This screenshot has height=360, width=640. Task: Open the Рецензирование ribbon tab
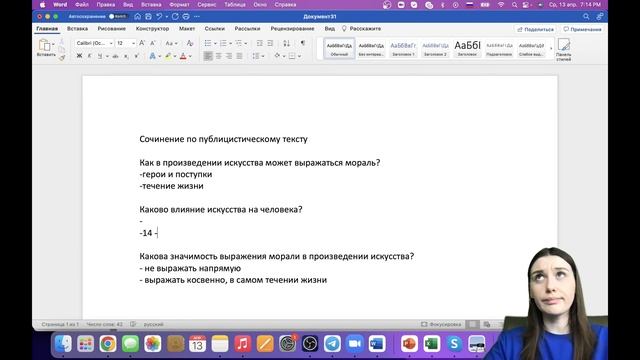(292, 29)
